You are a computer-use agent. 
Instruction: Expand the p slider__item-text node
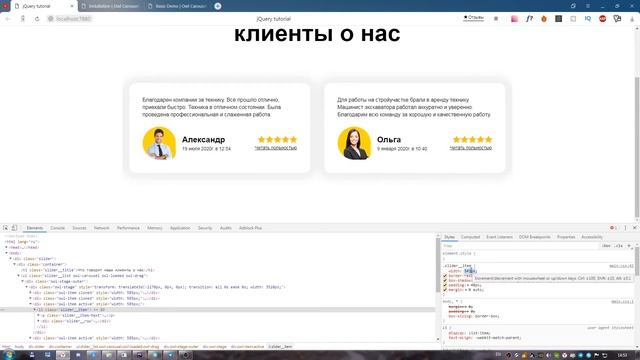(x=39, y=316)
